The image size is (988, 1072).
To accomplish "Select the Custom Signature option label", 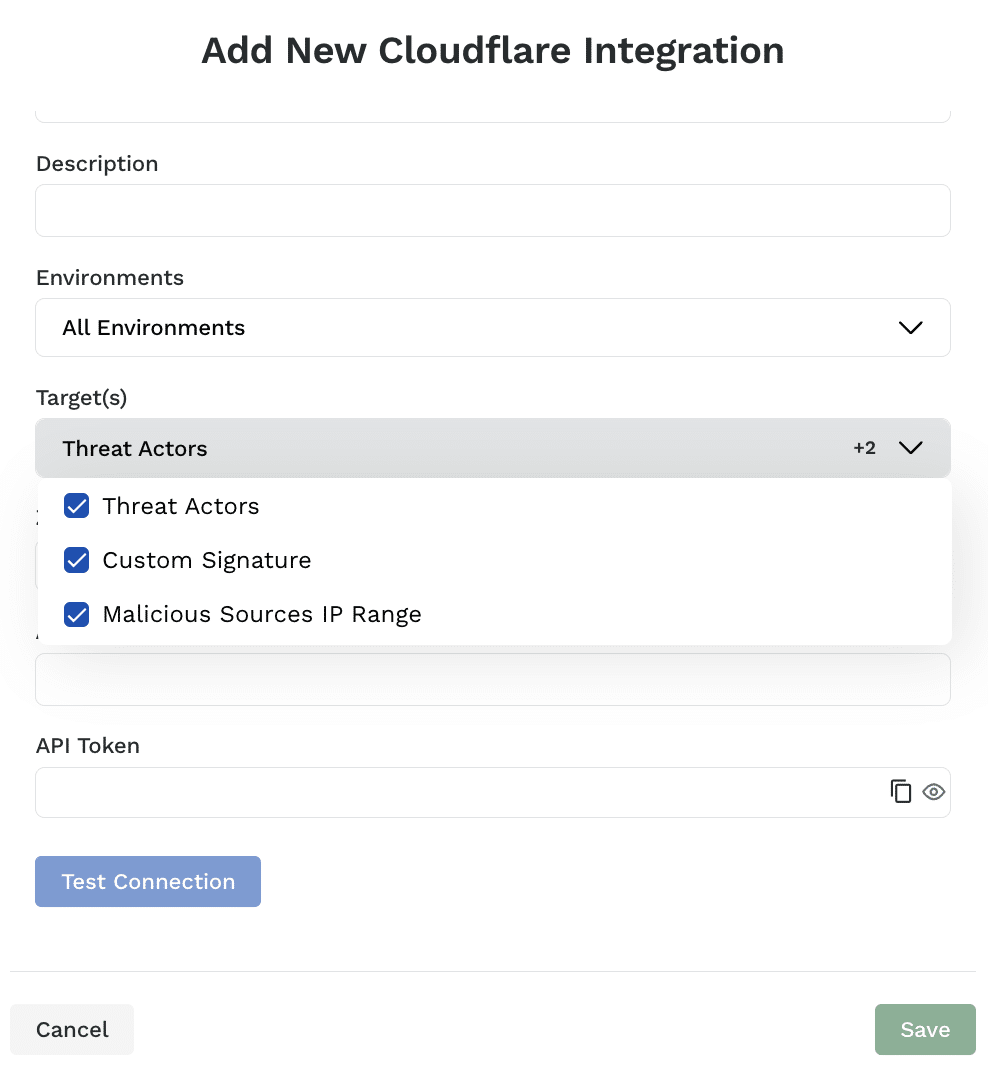I will click(x=207, y=560).
